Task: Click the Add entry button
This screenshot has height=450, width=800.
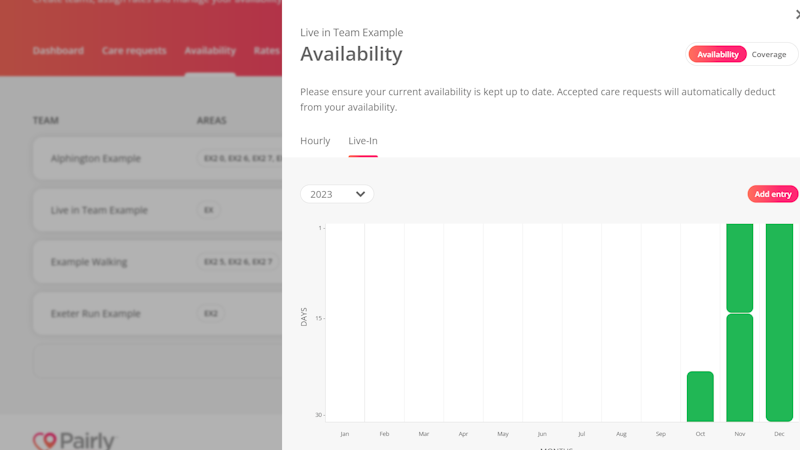Action: (772, 194)
